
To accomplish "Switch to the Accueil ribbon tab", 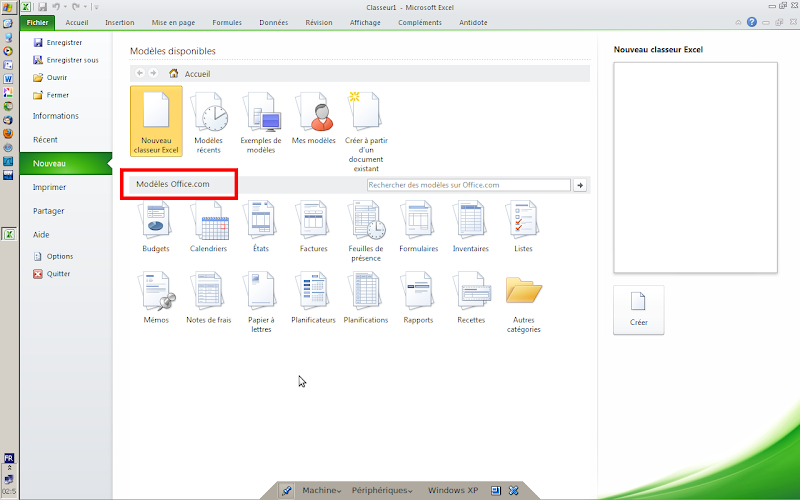I will point(77,22).
